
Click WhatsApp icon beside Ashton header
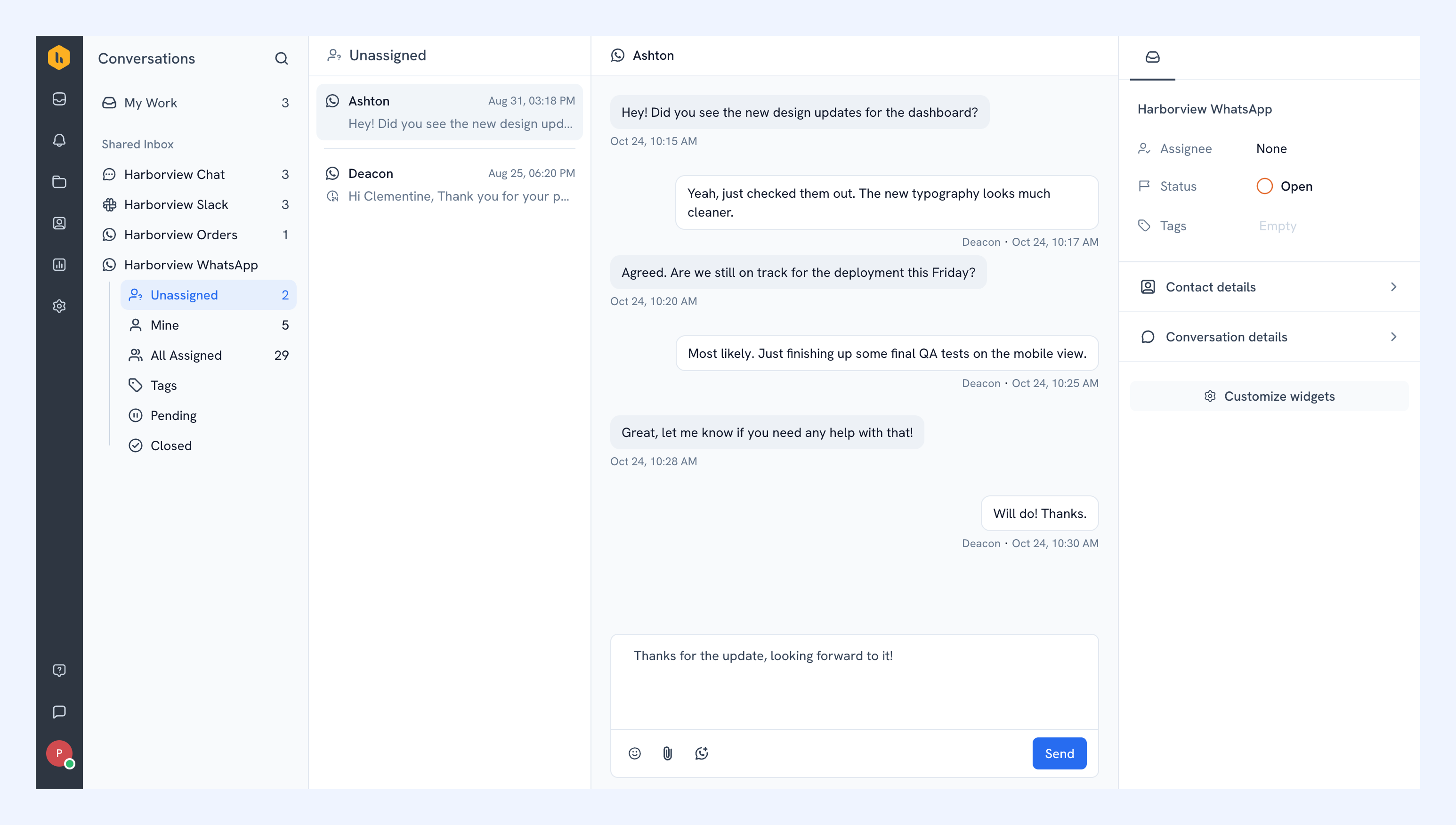pos(617,56)
